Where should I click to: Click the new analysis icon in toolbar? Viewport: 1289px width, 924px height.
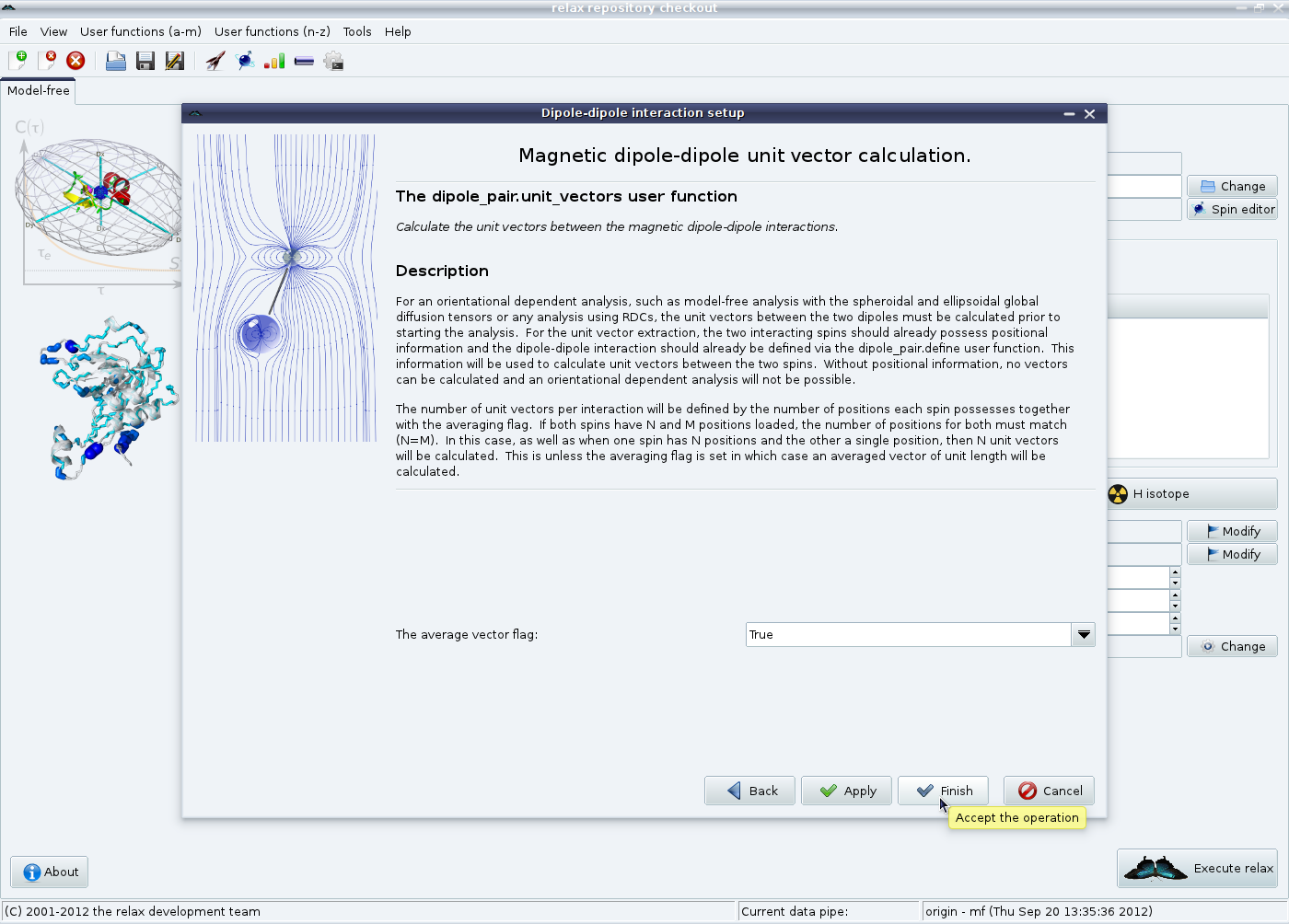click(17, 61)
